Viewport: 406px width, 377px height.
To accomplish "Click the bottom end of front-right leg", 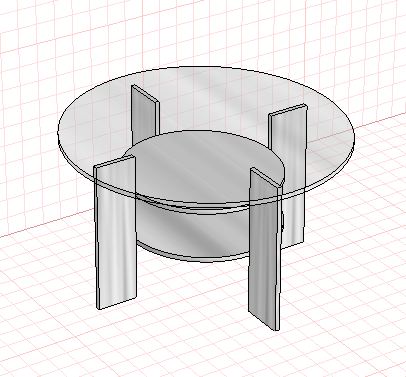I will click(x=263, y=321).
